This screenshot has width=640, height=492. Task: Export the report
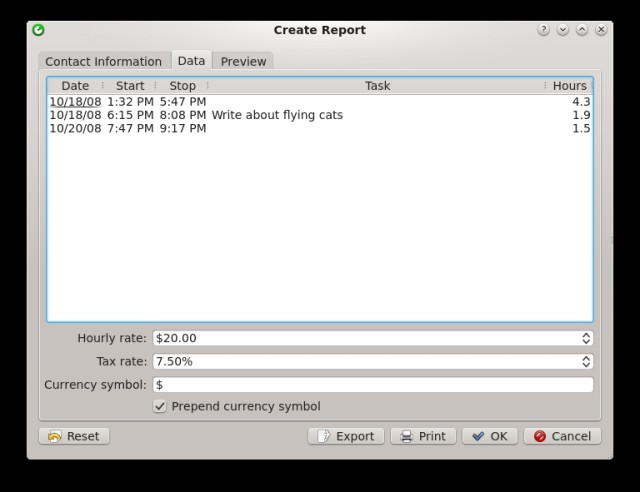(345, 436)
